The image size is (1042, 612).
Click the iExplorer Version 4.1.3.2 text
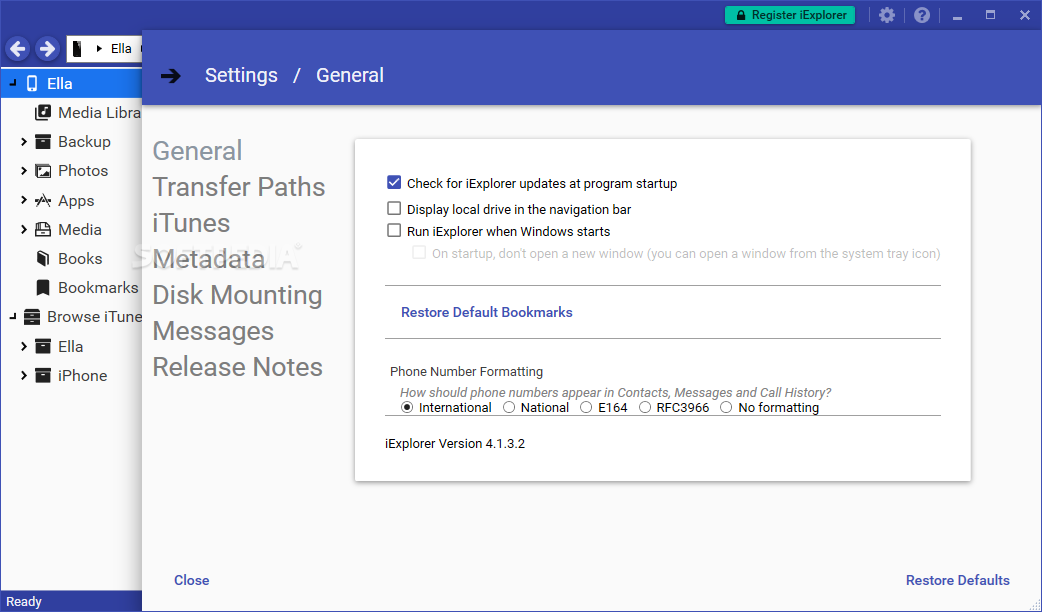pyautogui.click(x=455, y=443)
